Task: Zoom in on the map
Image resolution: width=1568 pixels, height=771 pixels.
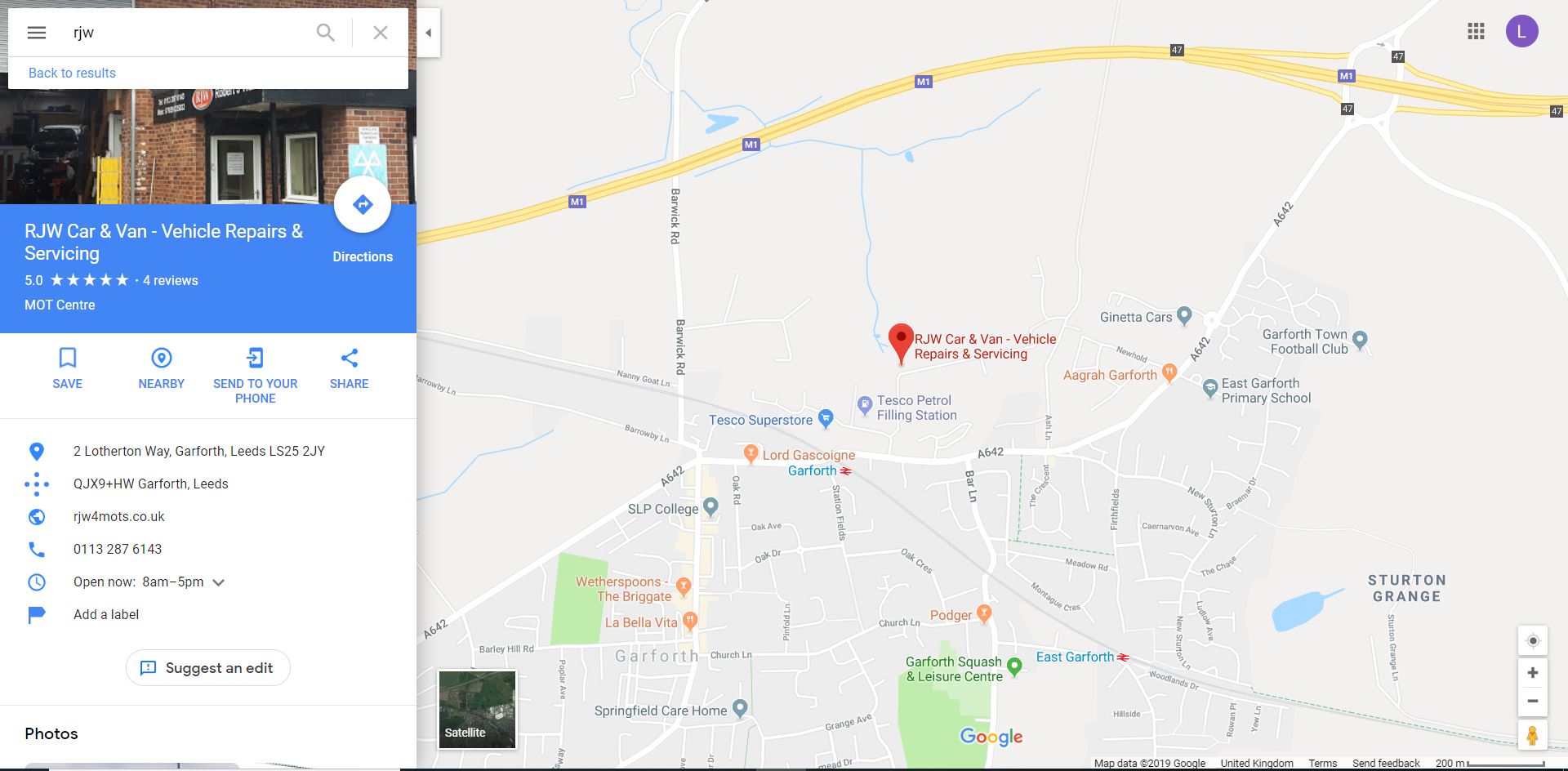Action: click(x=1533, y=673)
